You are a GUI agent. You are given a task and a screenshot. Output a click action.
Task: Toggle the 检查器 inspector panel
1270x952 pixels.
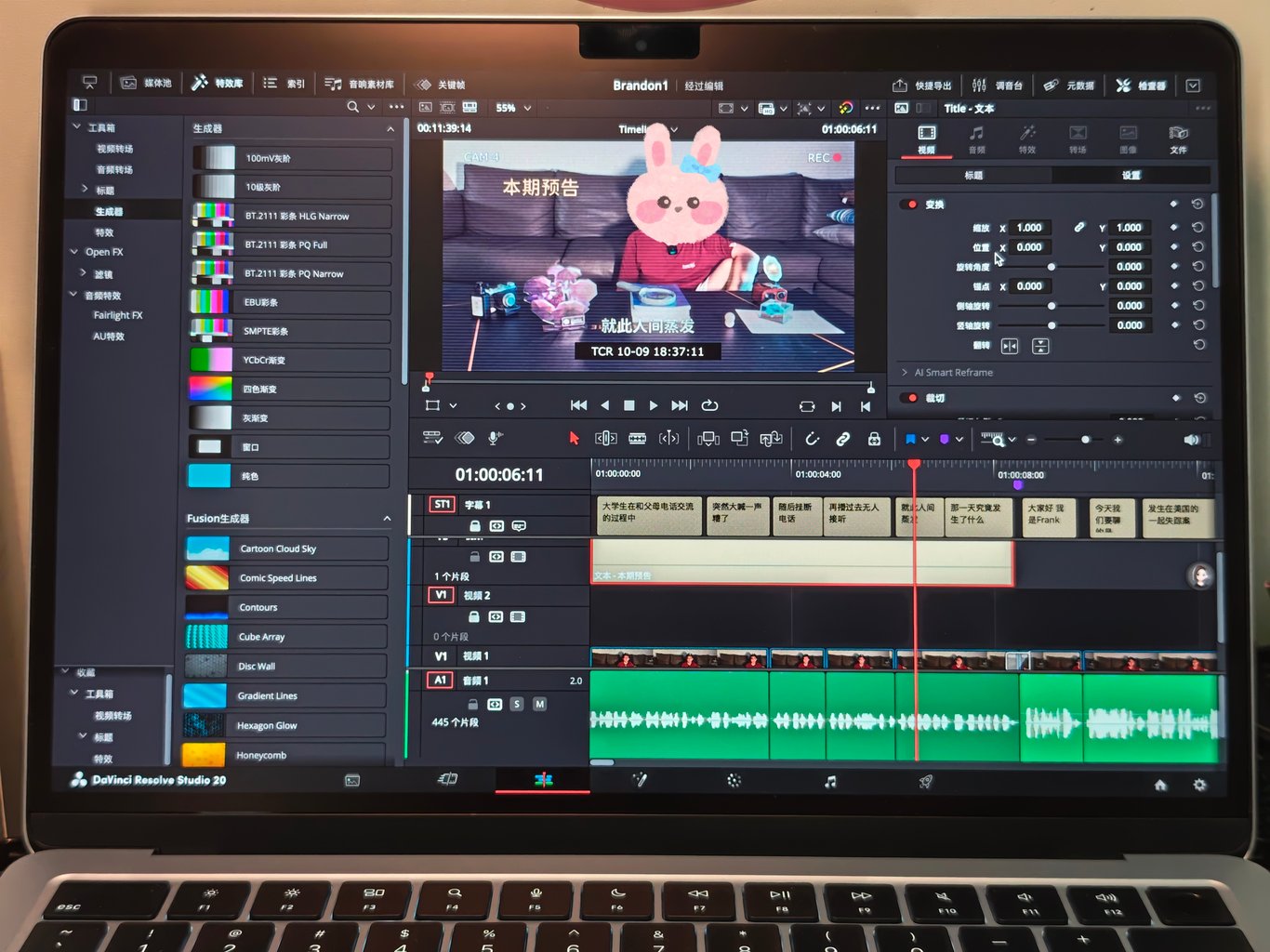(x=1141, y=86)
